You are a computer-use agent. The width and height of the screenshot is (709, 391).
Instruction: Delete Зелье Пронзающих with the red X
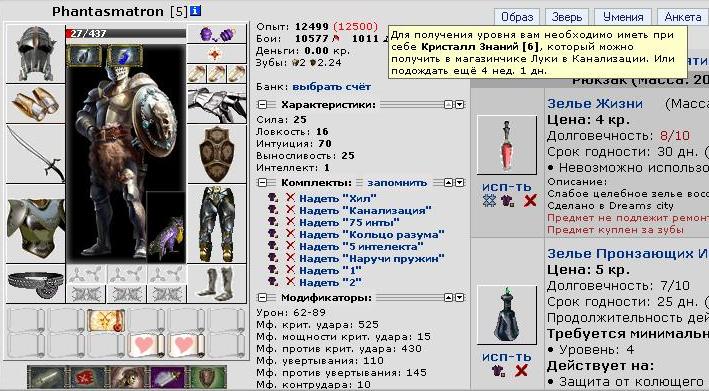(x=521, y=371)
